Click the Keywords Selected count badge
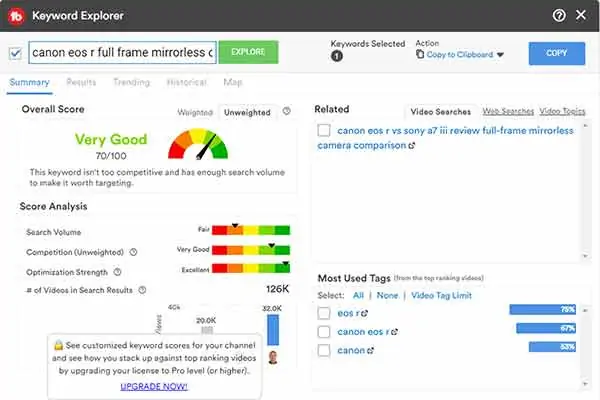Screen dimensions: 600x400 coord(337,56)
